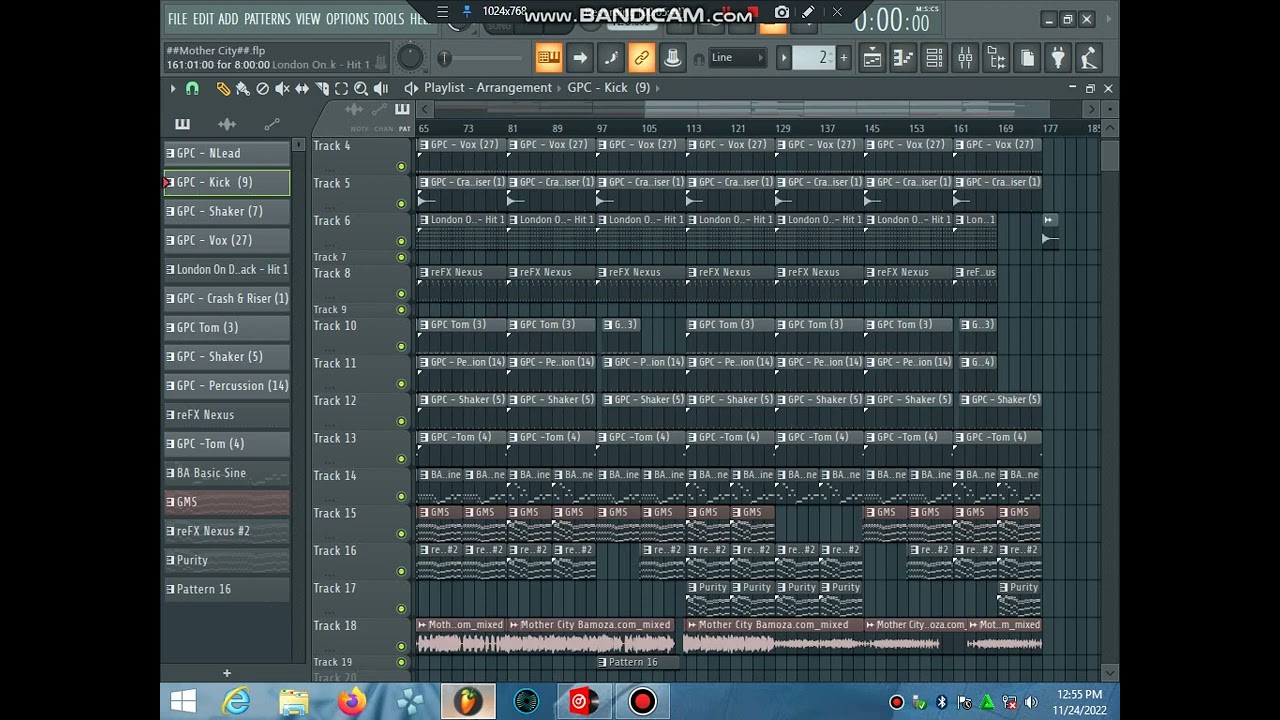Click the pattern number field showing 2
This screenshot has width=1280, height=720.
tap(814, 58)
